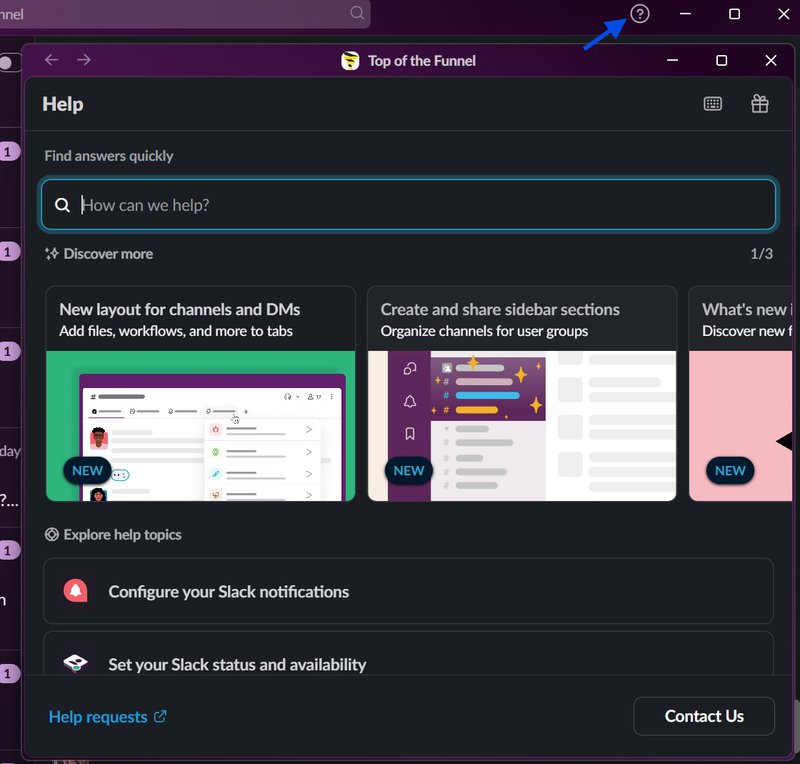Viewport: 800px width, 764px height.
Task: Close the main Slack window behind
Action: (784, 14)
